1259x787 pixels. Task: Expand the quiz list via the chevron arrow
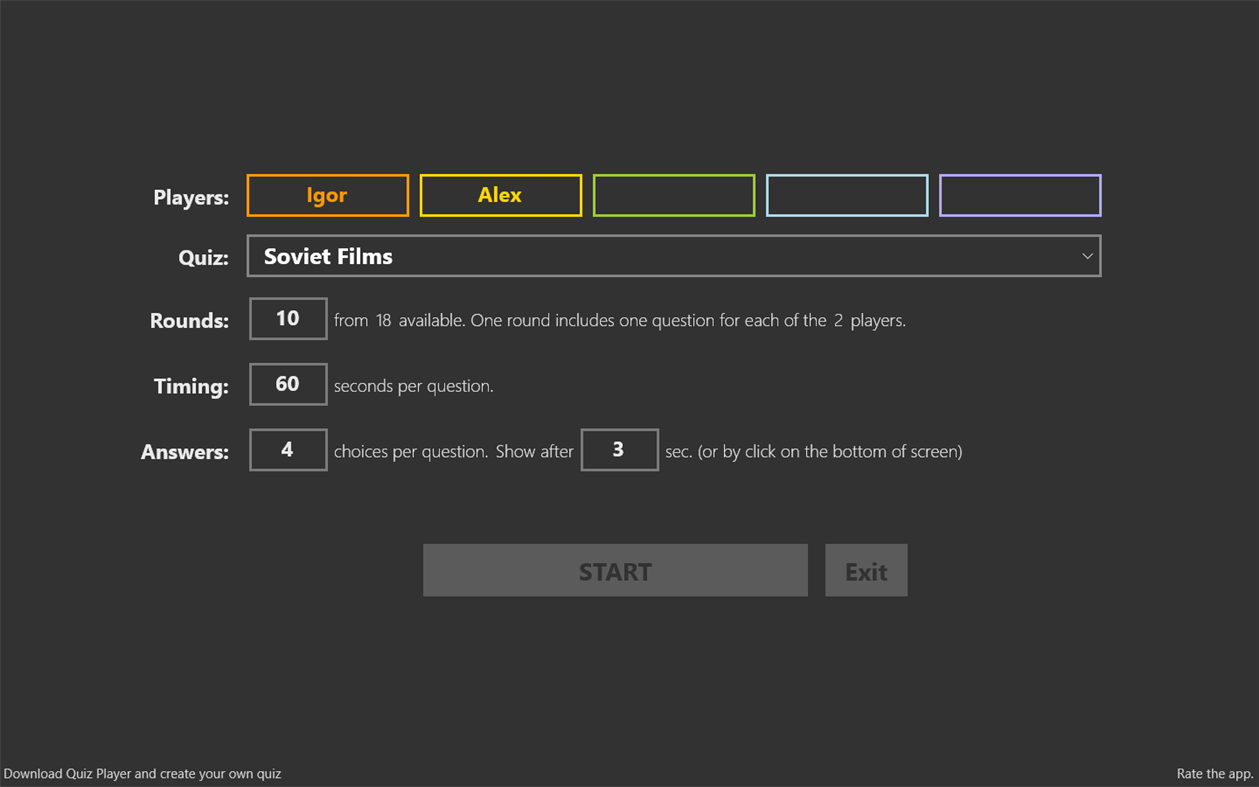click(x=1087, y=256)
